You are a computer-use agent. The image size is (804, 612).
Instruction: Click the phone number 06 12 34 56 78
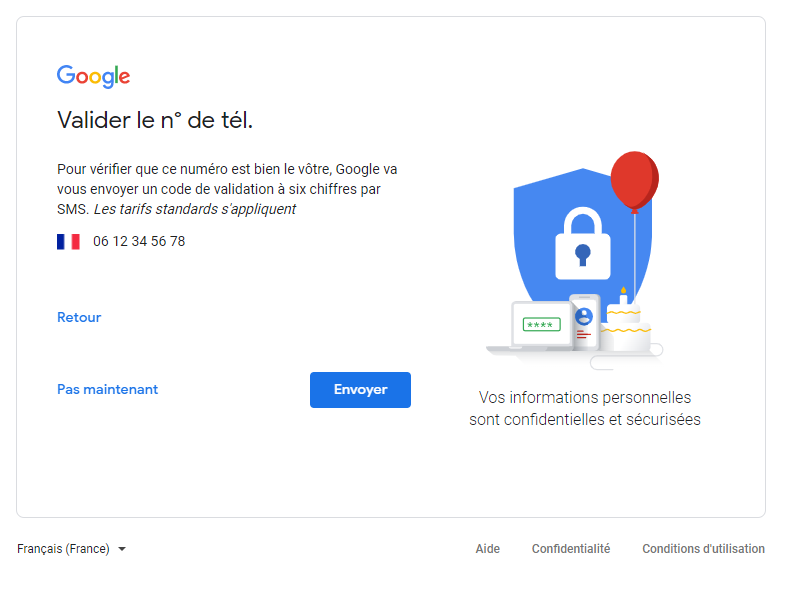pos(139,241)
